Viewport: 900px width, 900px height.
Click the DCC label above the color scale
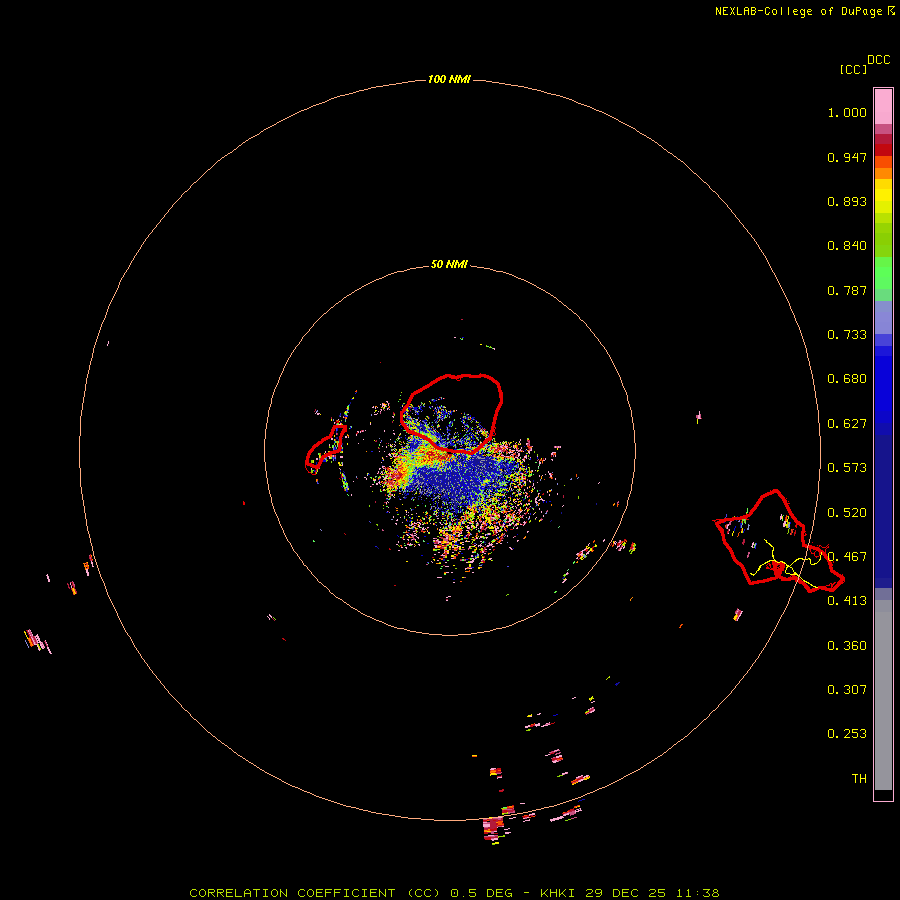click(878, 60)
